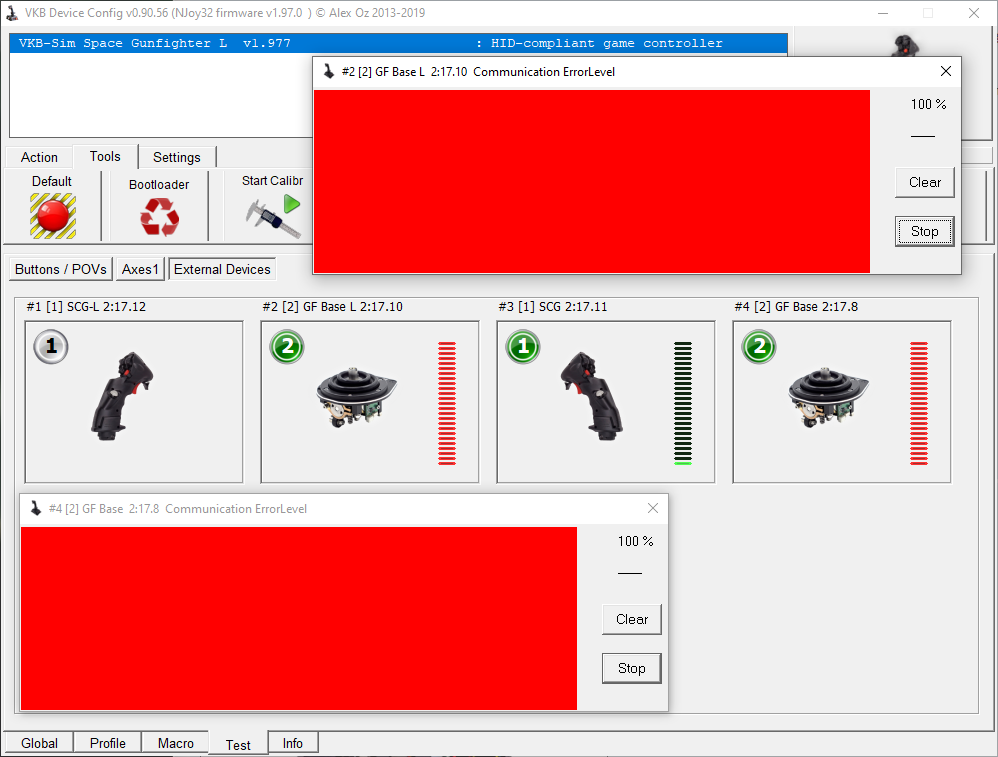The image size is (998, 757).
Task: Click the red error graph in #2 GF Base L window
Action: (592, 181)
